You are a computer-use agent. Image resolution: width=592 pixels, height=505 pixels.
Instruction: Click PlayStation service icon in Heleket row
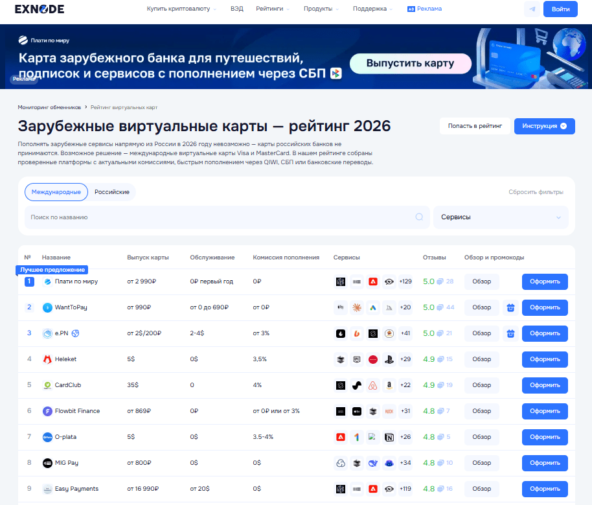click(389, 359)
